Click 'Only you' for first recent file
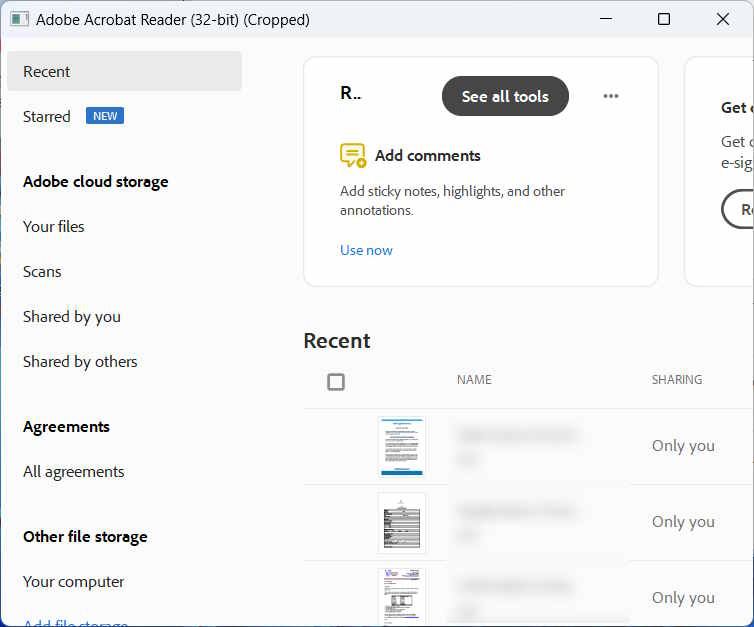The height and width of the screenshot is (627, 754). (683, 446)
